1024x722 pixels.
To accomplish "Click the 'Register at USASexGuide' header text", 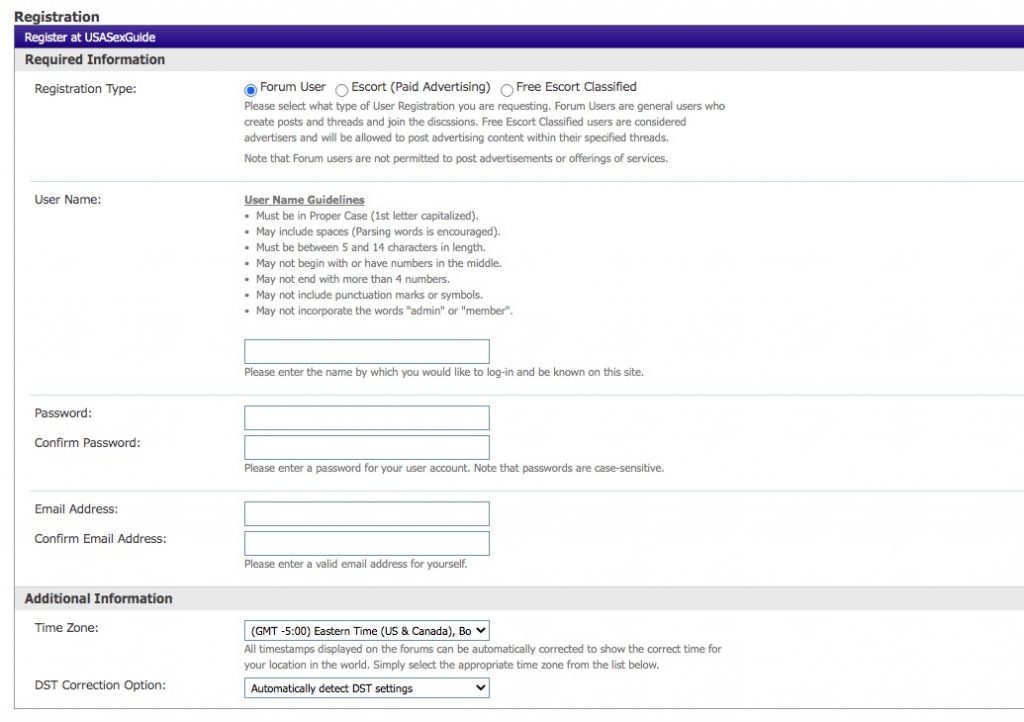I will click(90, 37).
